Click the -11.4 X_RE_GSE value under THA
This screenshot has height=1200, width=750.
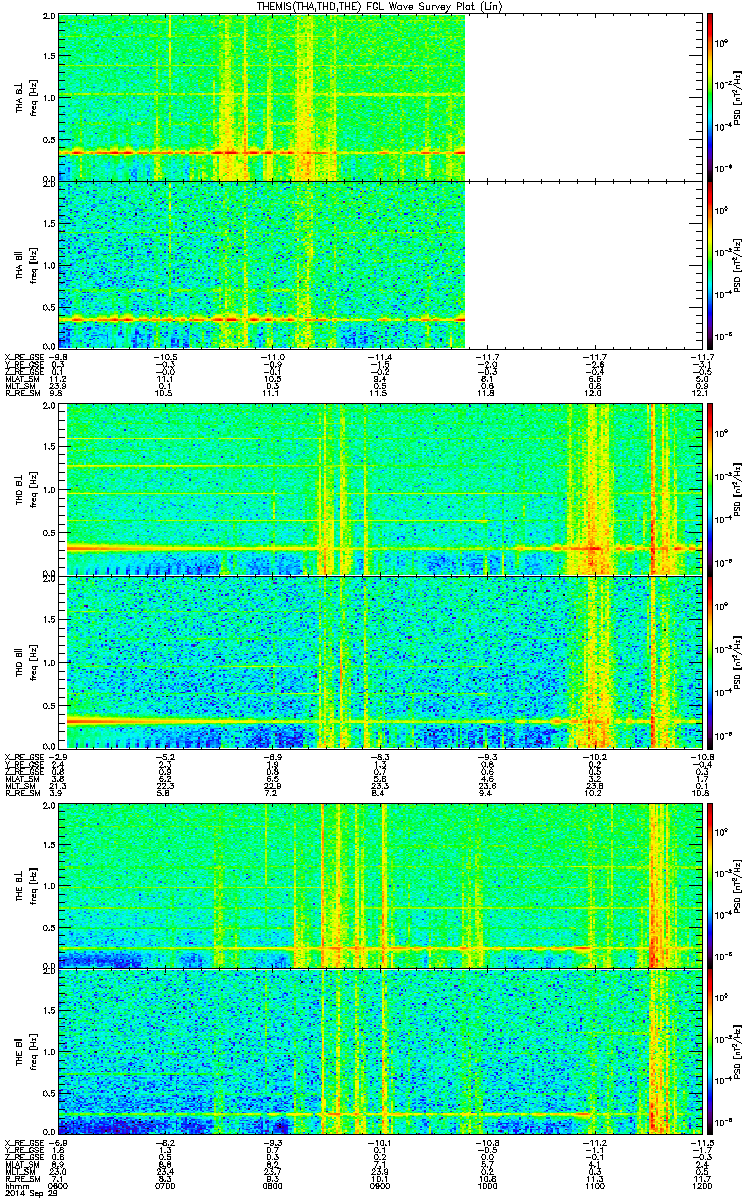coord(380,355)
